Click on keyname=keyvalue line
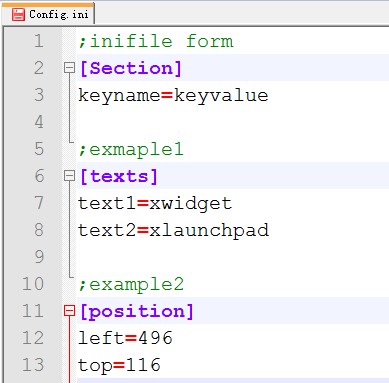The width and height of the screenshot is (389, 383). 173,96
